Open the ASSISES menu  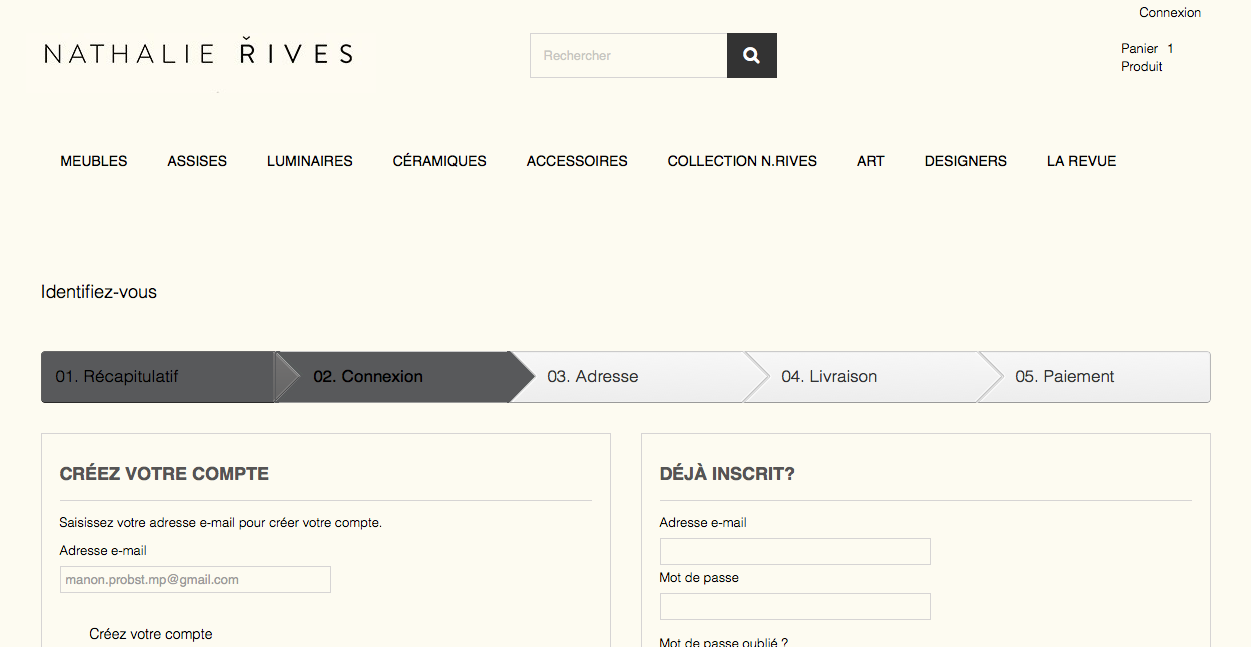point(197,161)
